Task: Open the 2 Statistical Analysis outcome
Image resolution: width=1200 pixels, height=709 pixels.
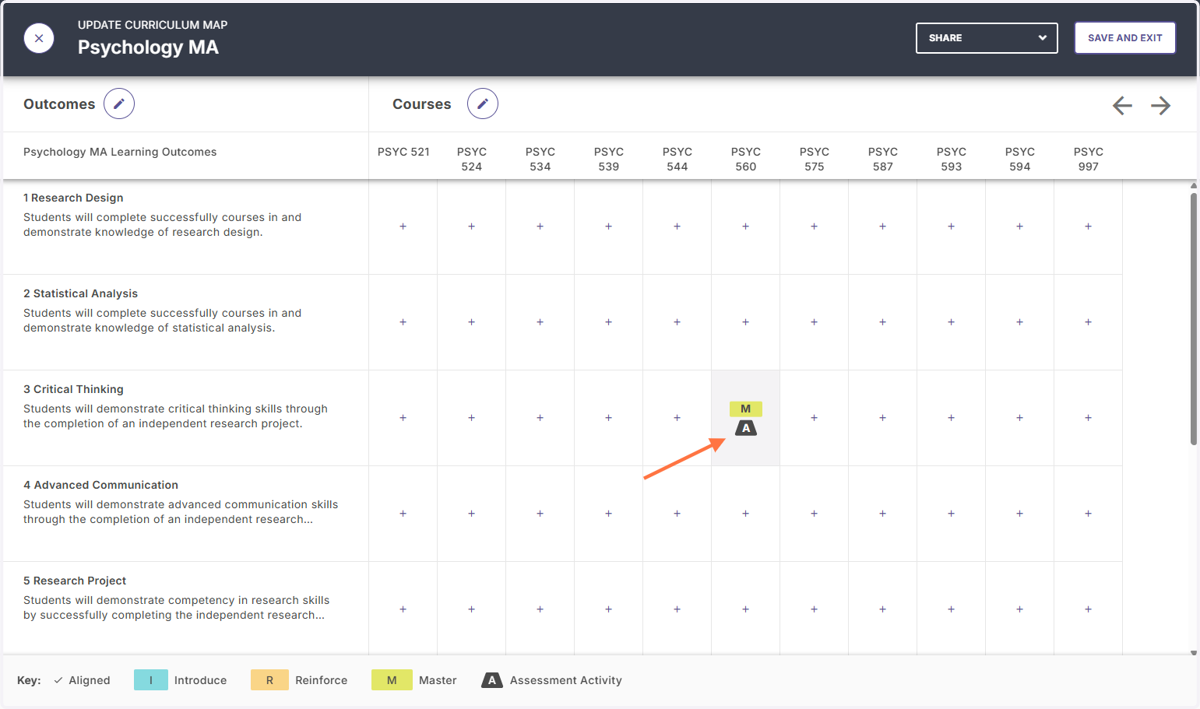Action: coord(81,294)
